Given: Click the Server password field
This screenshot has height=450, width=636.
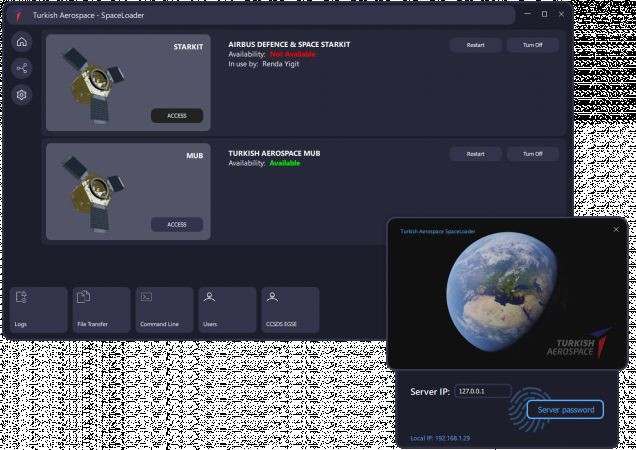Looking at the screenshot, I should [x=565, y=410].
